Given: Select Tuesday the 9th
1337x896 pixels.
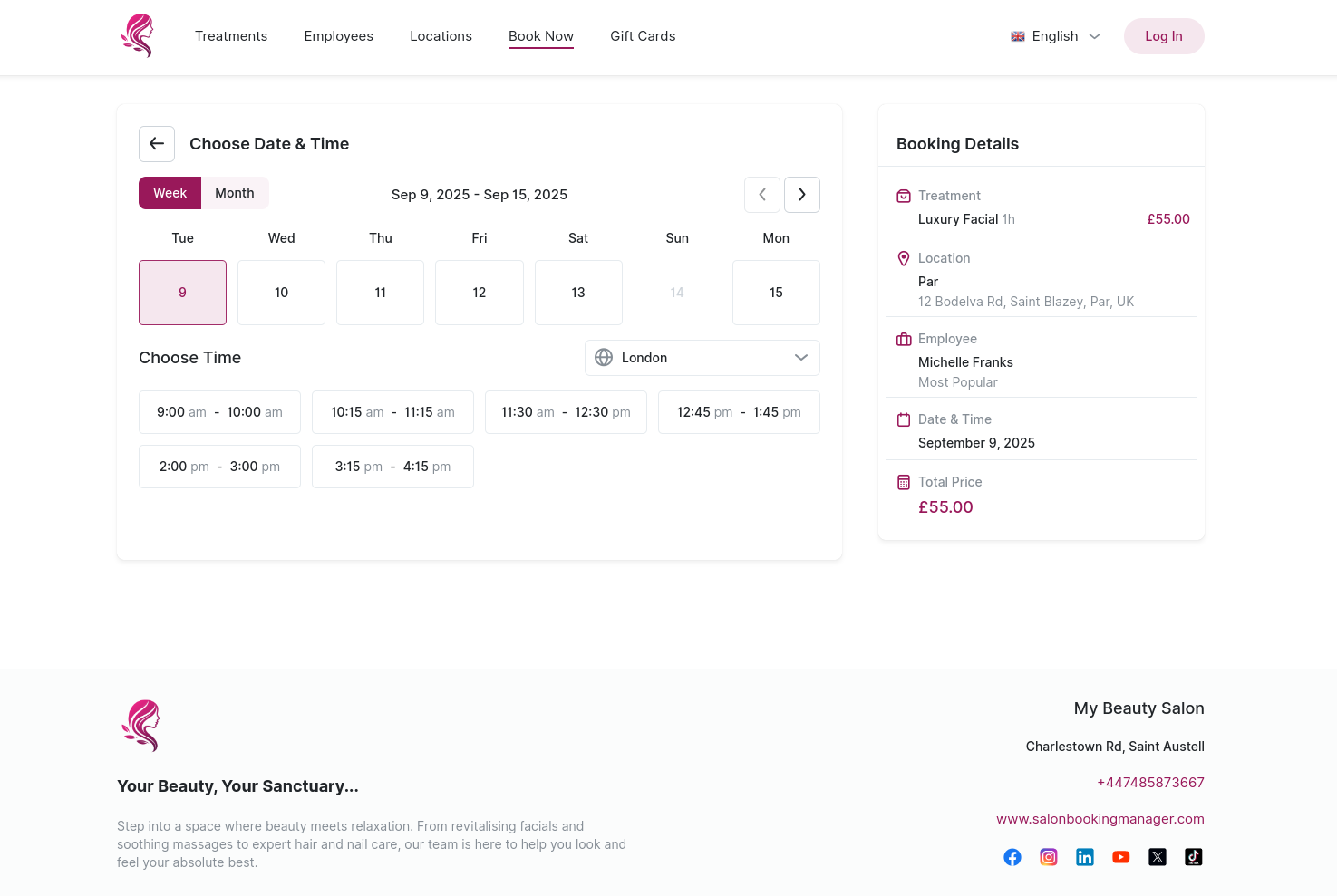Looking at the screenshot, I should coord(182,293).
